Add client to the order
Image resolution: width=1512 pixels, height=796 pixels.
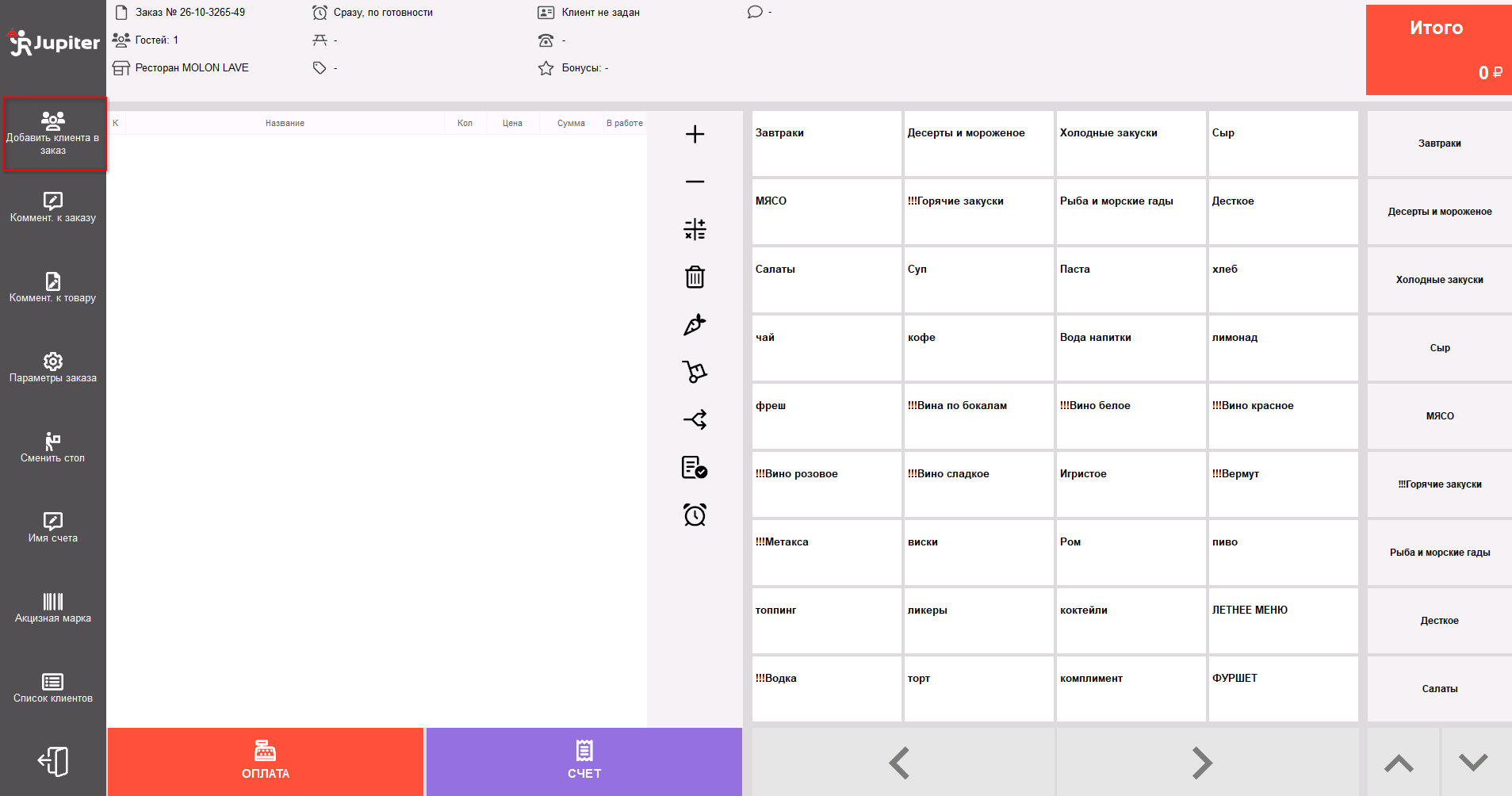click(x=54, y=133)
